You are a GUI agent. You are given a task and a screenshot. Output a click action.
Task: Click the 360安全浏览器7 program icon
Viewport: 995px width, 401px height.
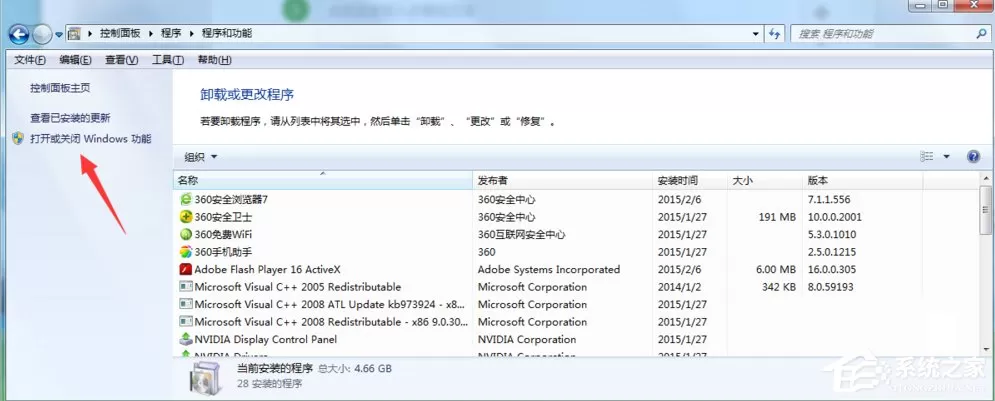[185, 199]
